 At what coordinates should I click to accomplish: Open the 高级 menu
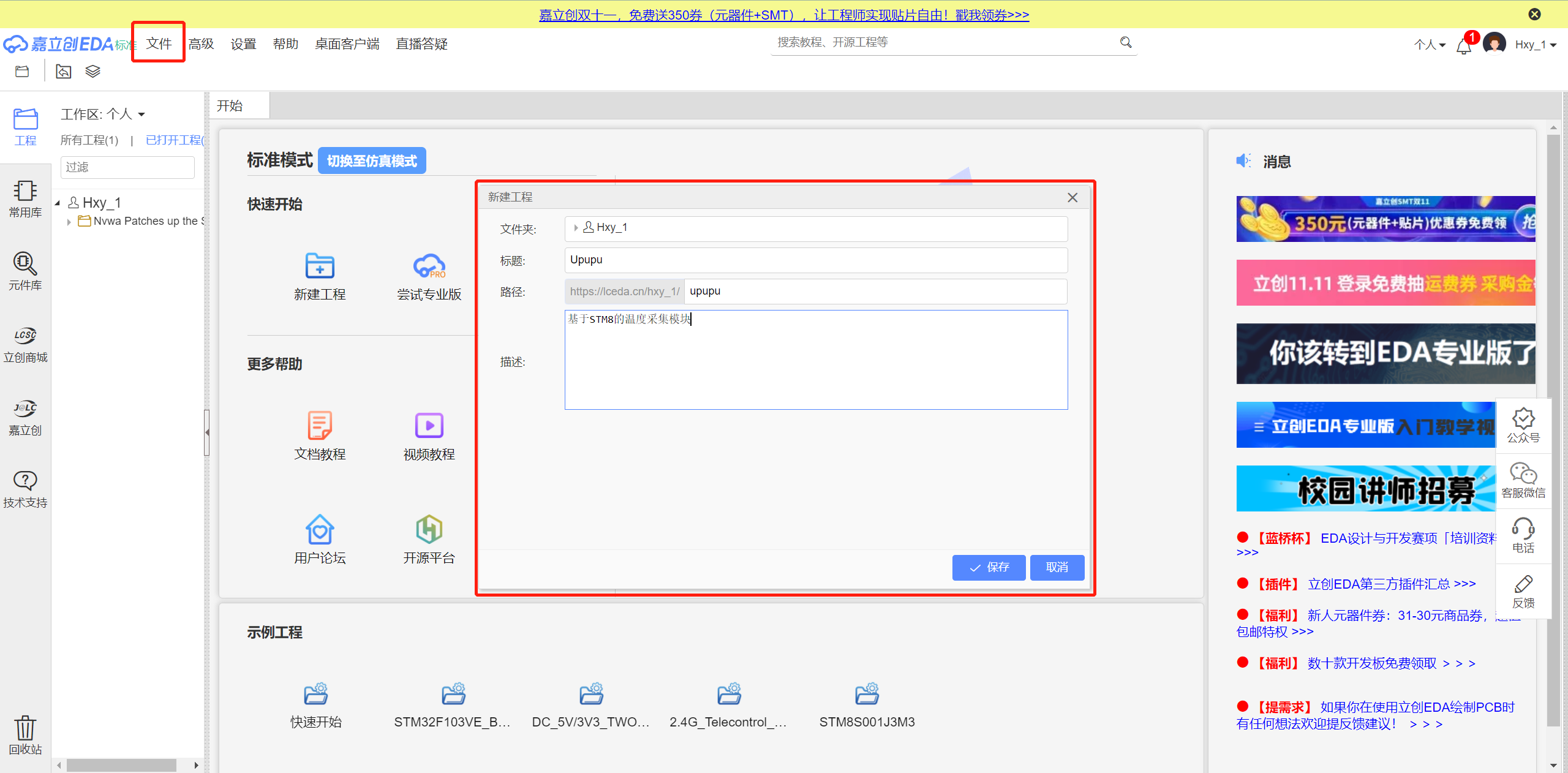click(201, 44)
